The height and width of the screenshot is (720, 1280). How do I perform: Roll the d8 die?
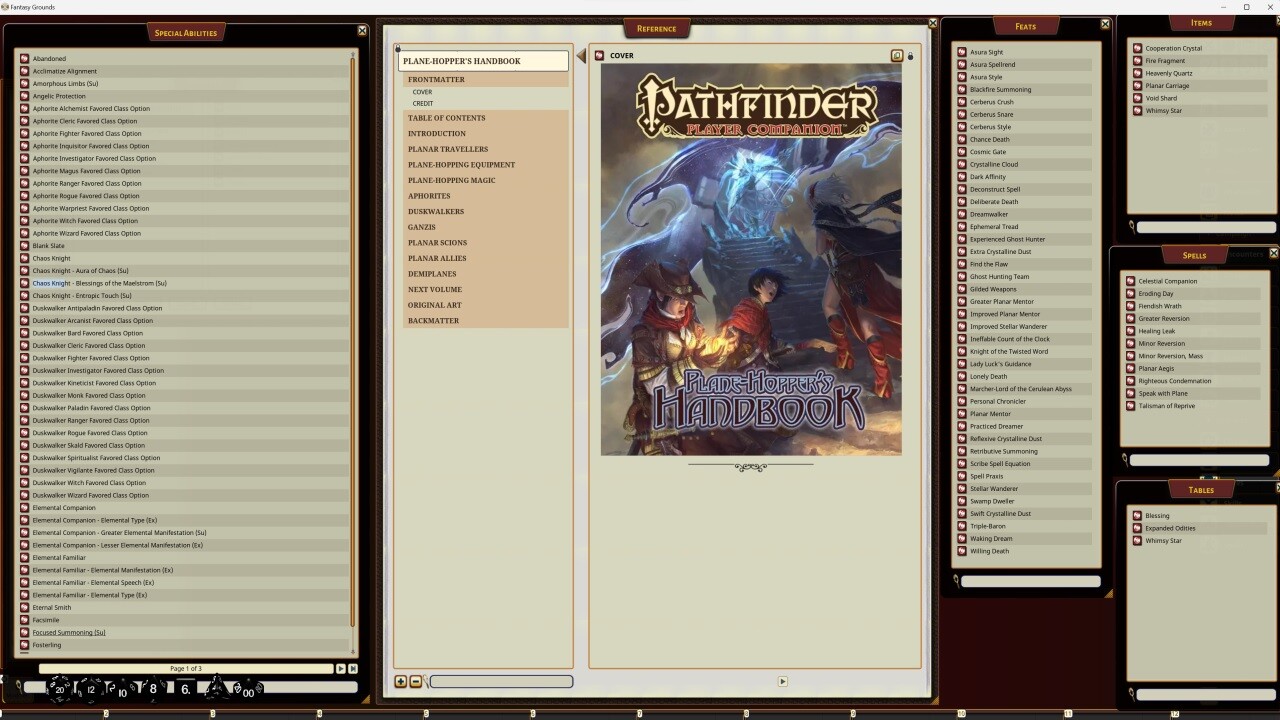coord(152,688)
